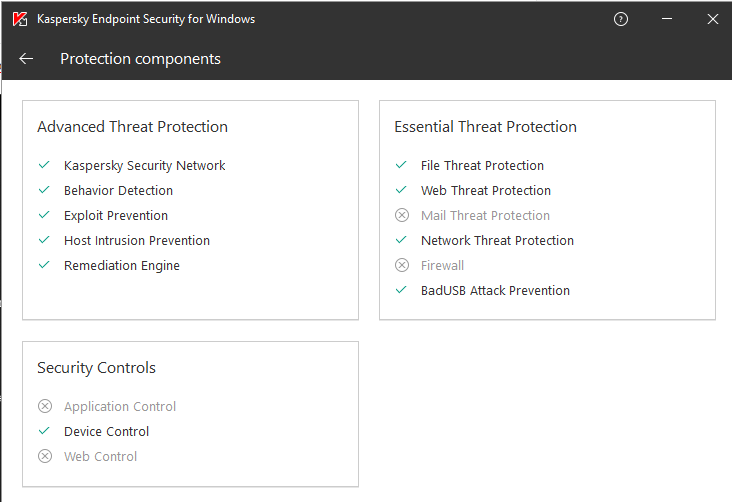Open the help question mark icon

[621, 19]
